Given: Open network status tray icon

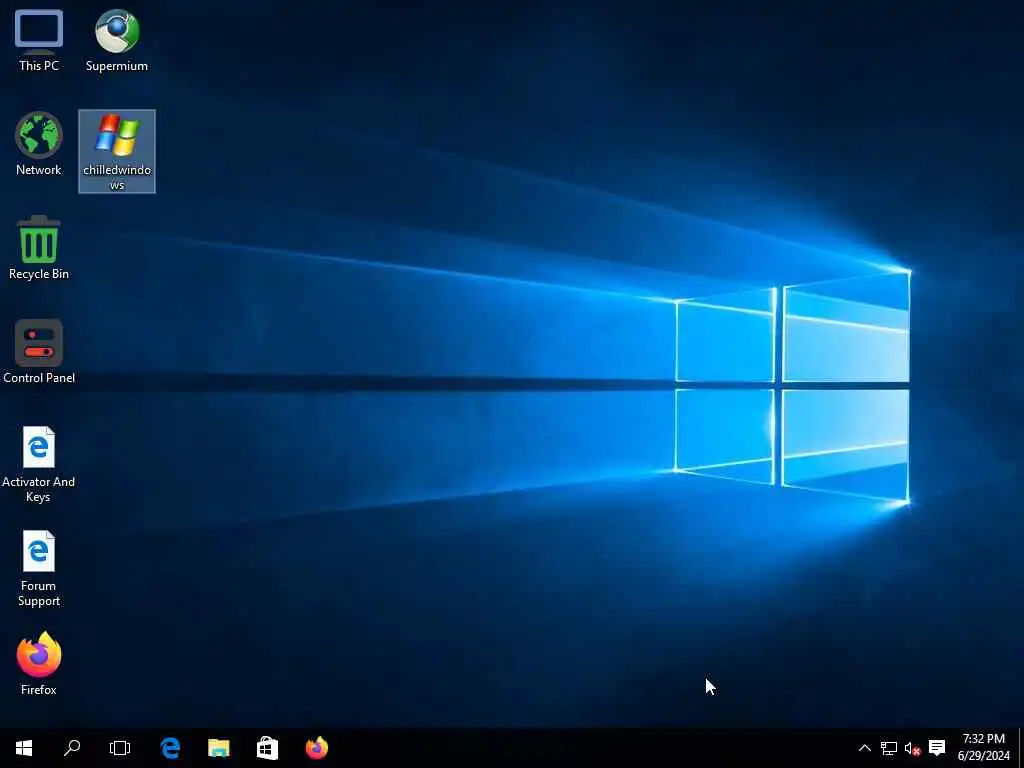Looking at the screenshot, I should [x=889, y=748].
